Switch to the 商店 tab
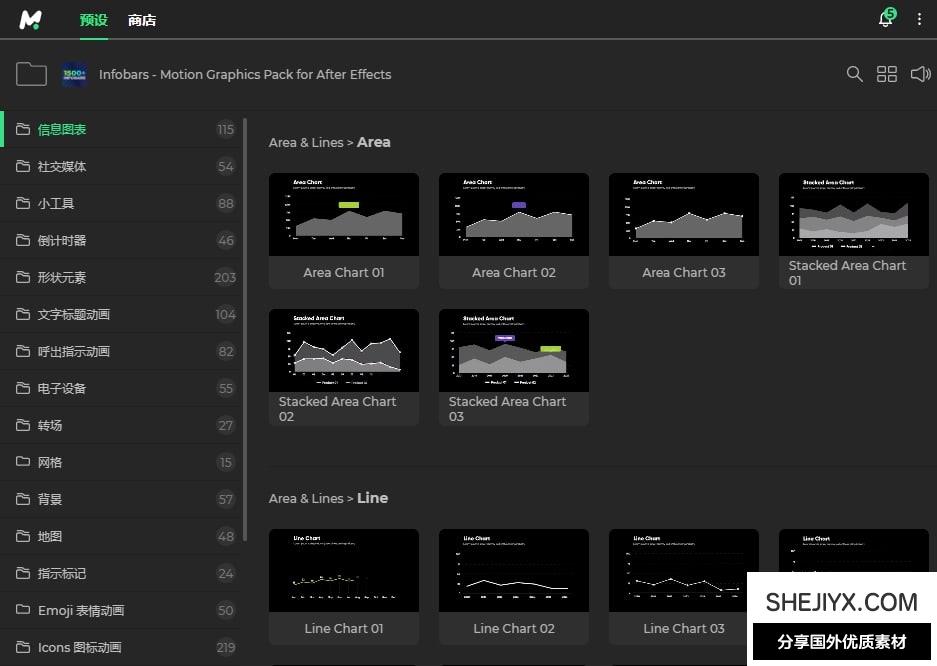937x666 pixels. (x=142, y=20)
